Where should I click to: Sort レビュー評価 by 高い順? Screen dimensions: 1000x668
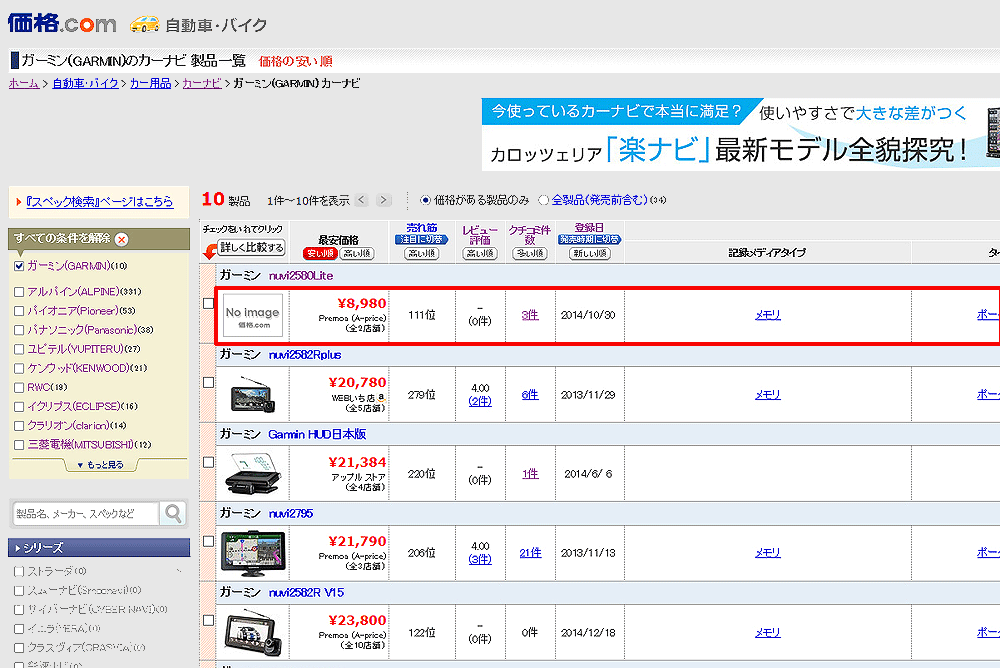point(480,253)
